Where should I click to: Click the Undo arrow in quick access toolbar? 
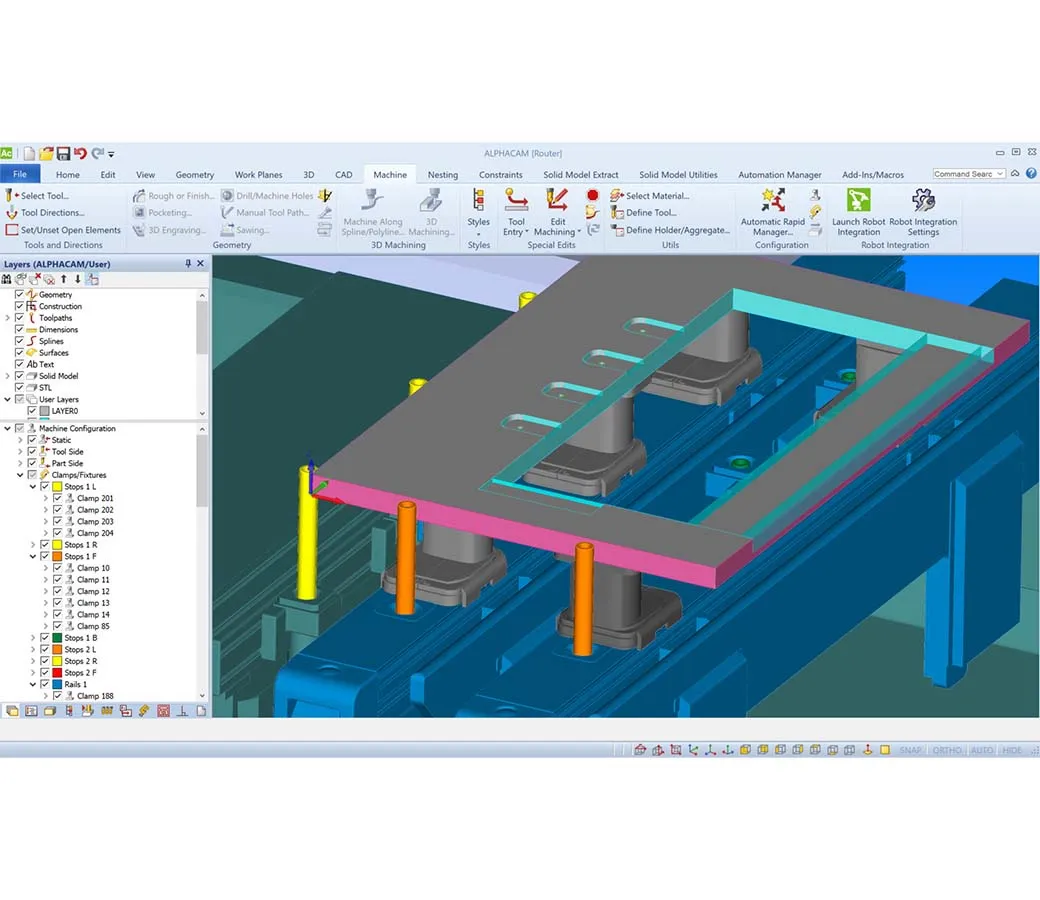80,153
